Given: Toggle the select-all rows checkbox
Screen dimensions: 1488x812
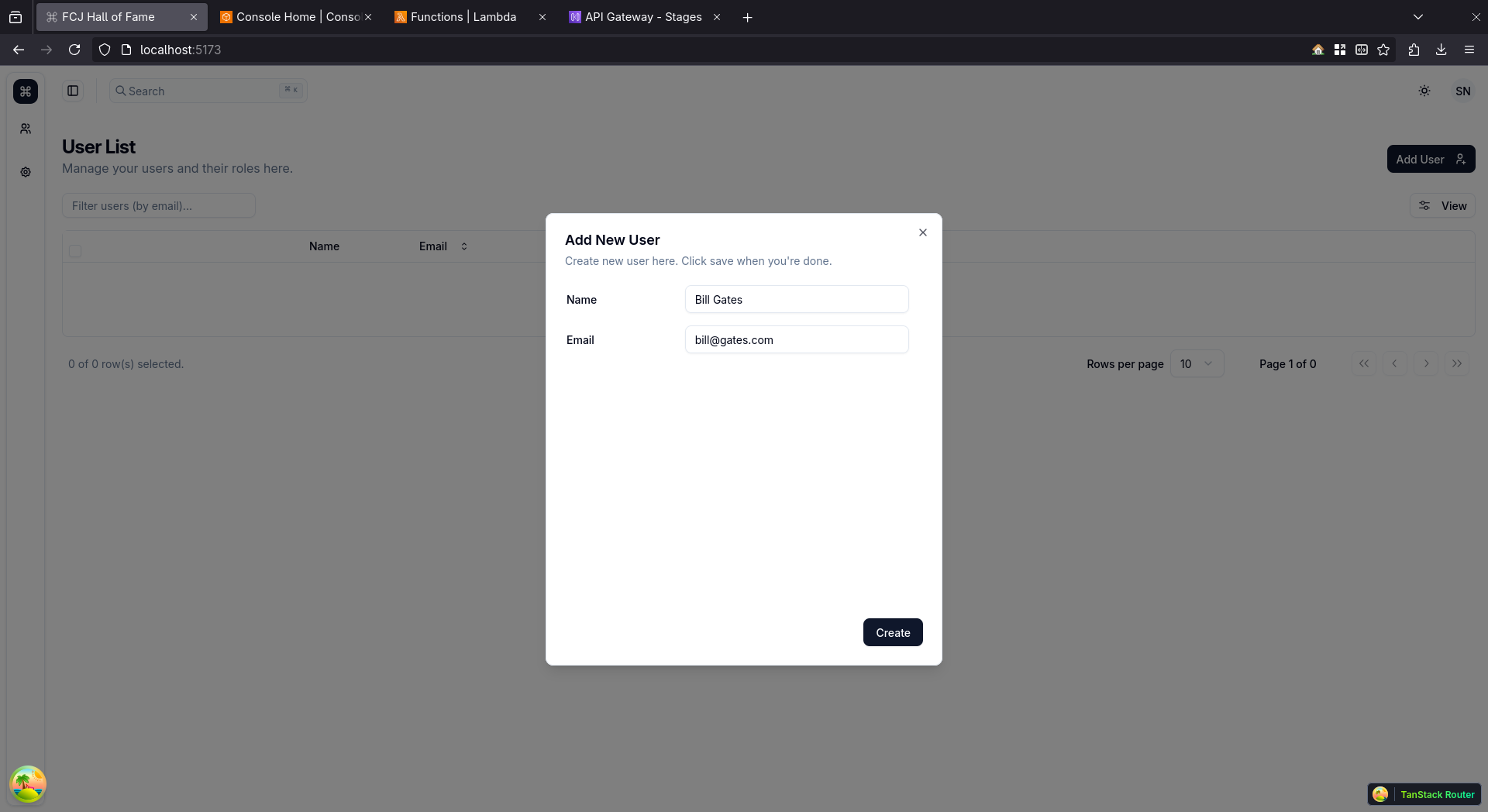Looking at the screenshot, I should pyautogui.click(x=75, y=250).
